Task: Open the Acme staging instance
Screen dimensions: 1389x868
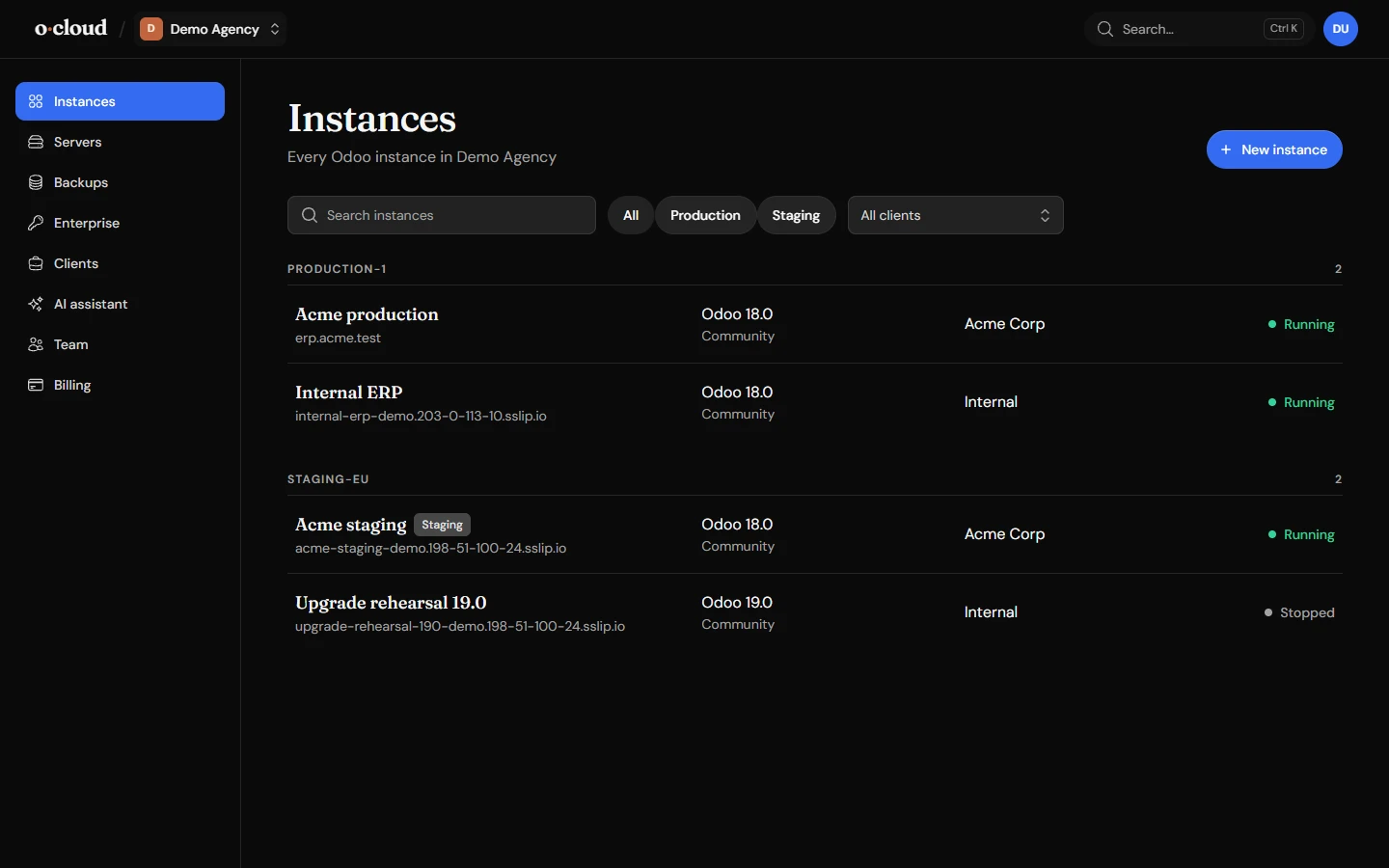Action: pos(815,534)
